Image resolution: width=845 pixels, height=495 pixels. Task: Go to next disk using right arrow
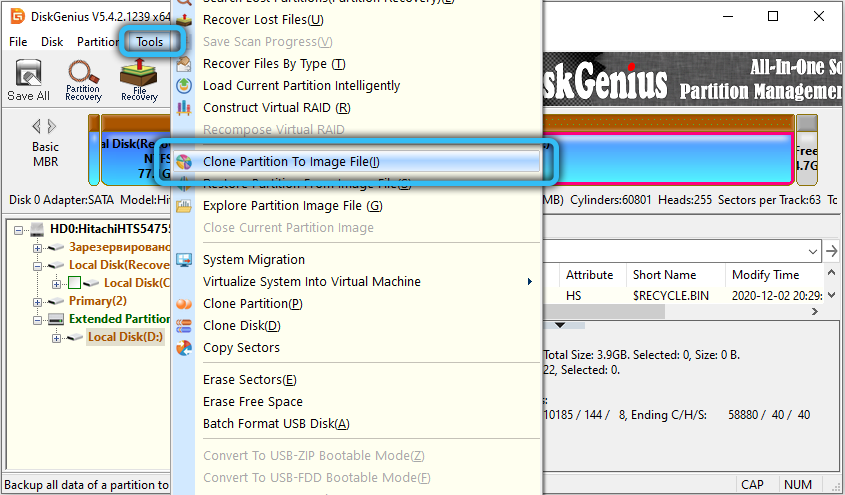point(52,126)
